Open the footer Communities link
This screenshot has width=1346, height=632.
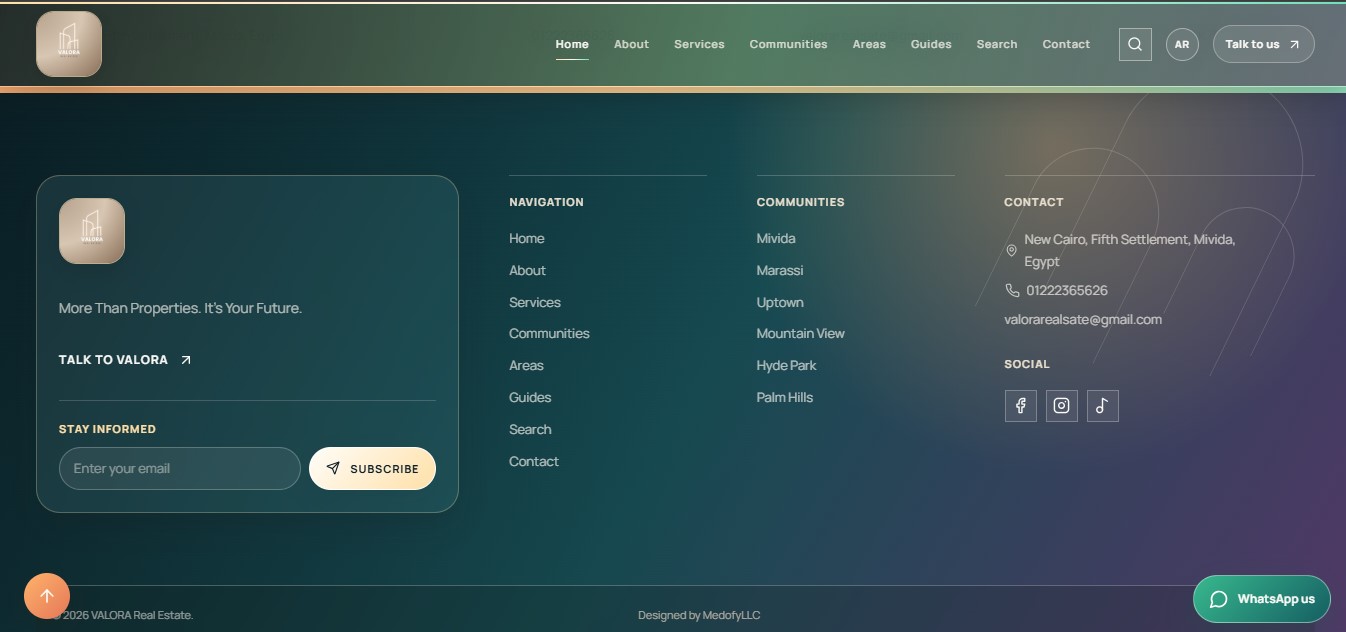(549, 333)
